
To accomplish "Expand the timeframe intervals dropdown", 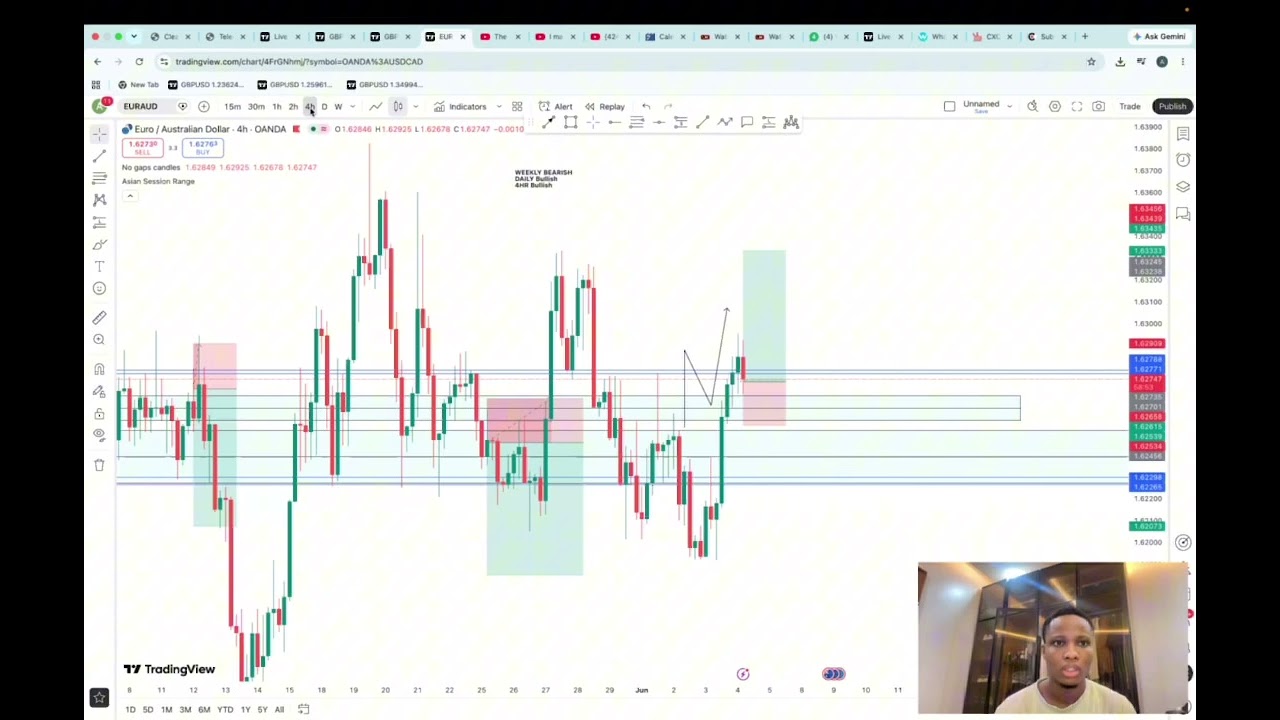I will pyautogui.click(x=352, y=107).
